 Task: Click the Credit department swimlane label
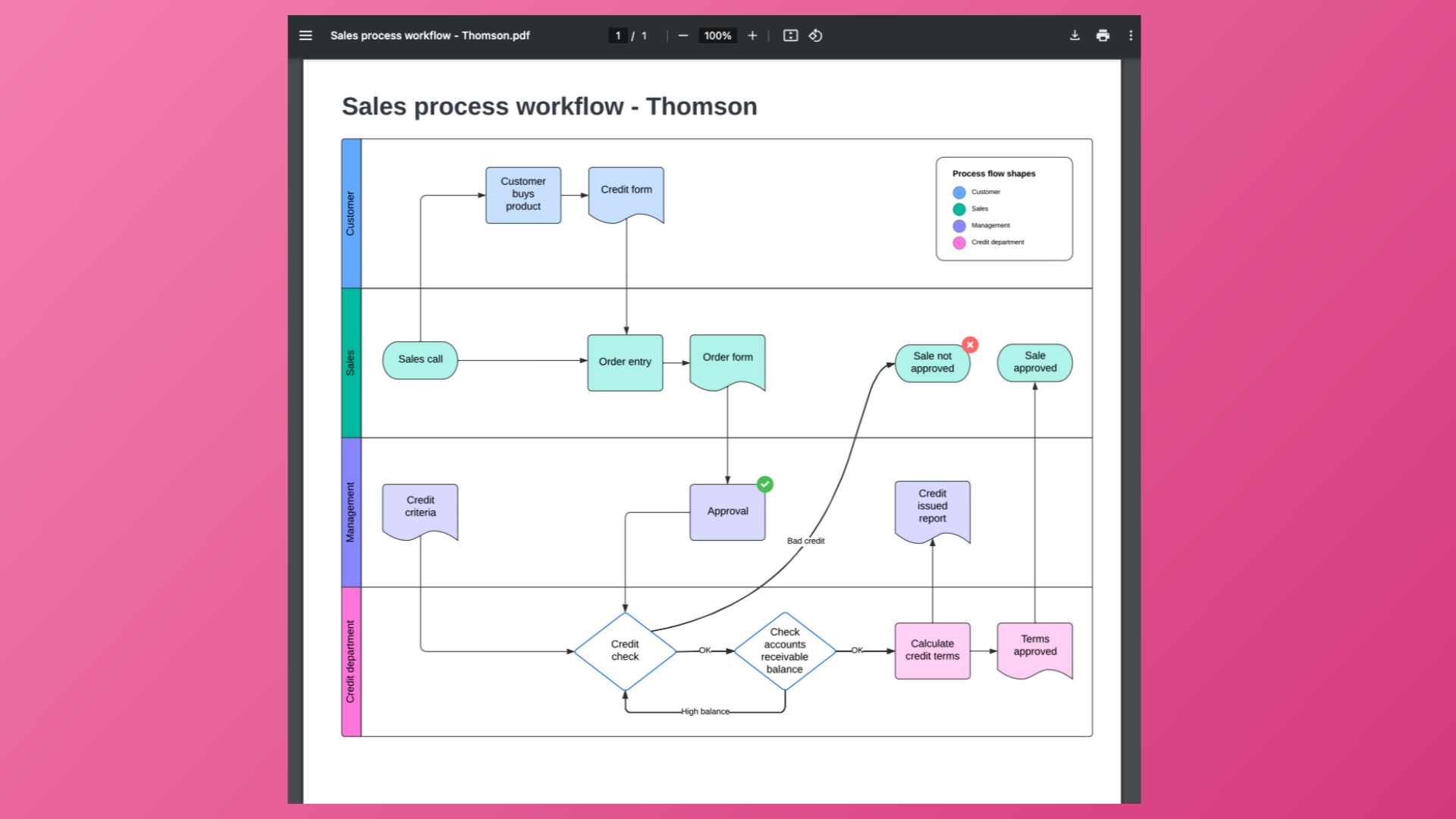pos(350,661)
